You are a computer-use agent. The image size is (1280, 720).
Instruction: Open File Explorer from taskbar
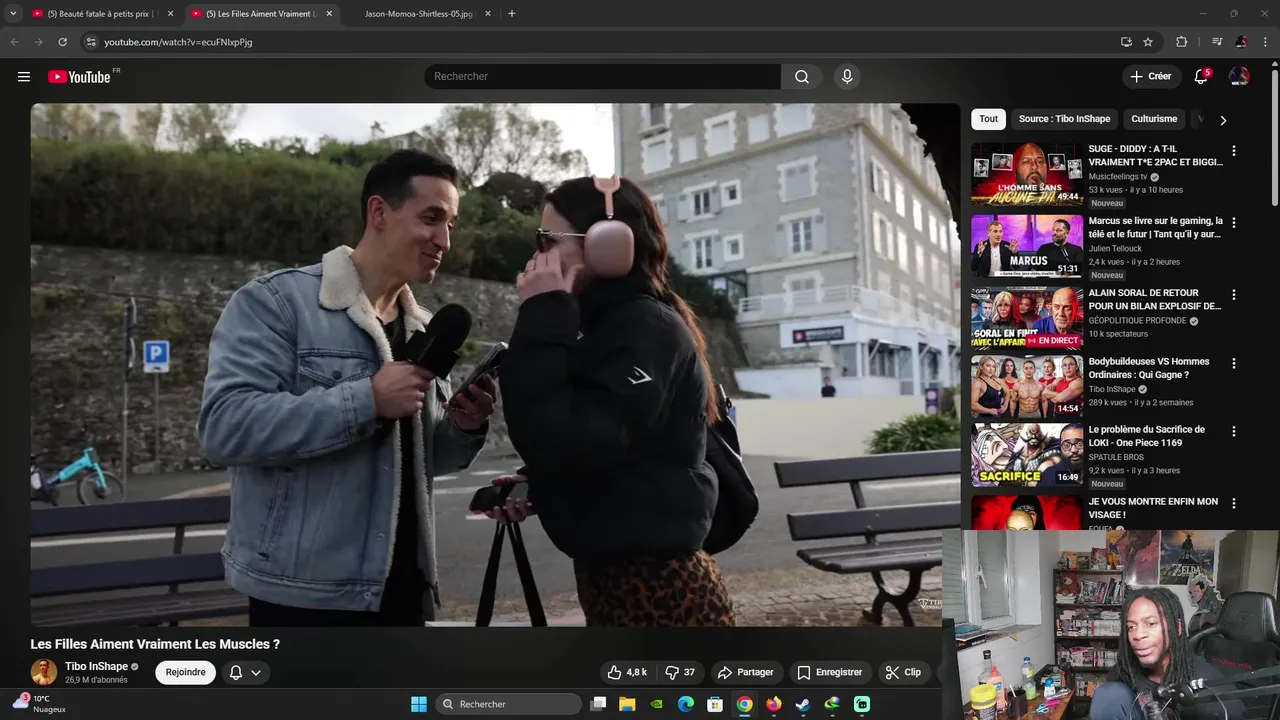coord(627,704)
